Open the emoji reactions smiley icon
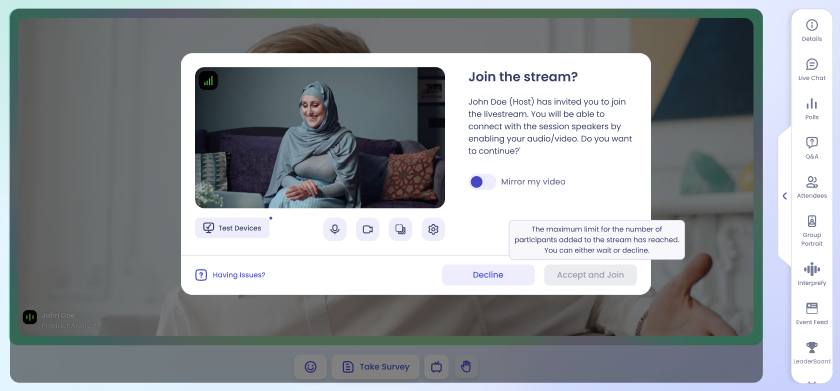This screenshot has height=391, width=840. tap(310, 367)
